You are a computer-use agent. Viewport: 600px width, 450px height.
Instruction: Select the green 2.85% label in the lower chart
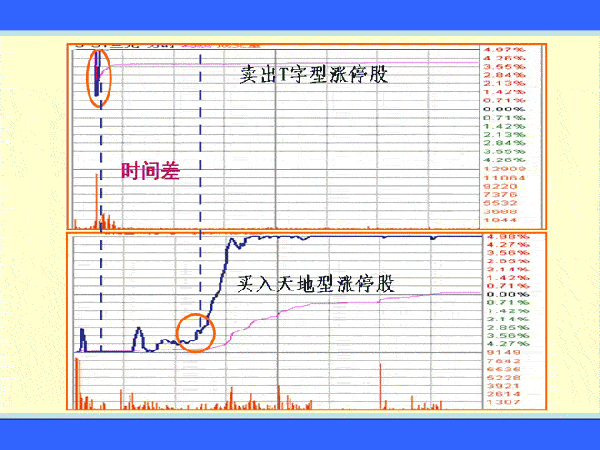(x=508, y=328)
